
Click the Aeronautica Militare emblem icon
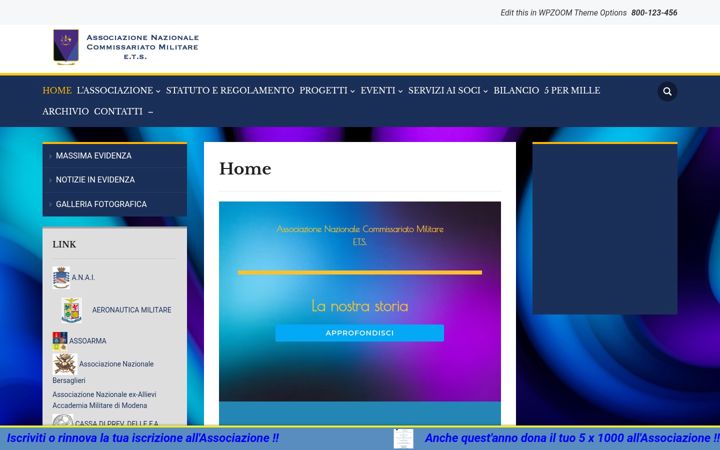(x=72, y=310)
